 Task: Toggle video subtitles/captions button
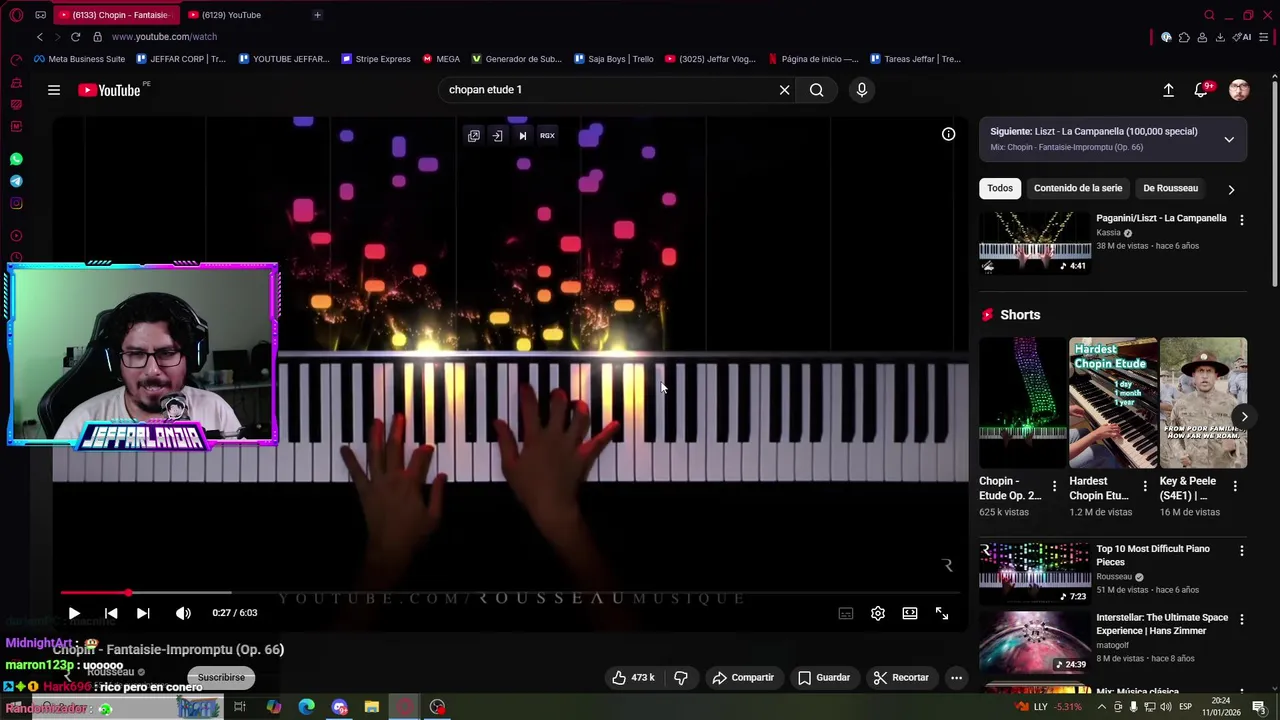pos(846,613)
